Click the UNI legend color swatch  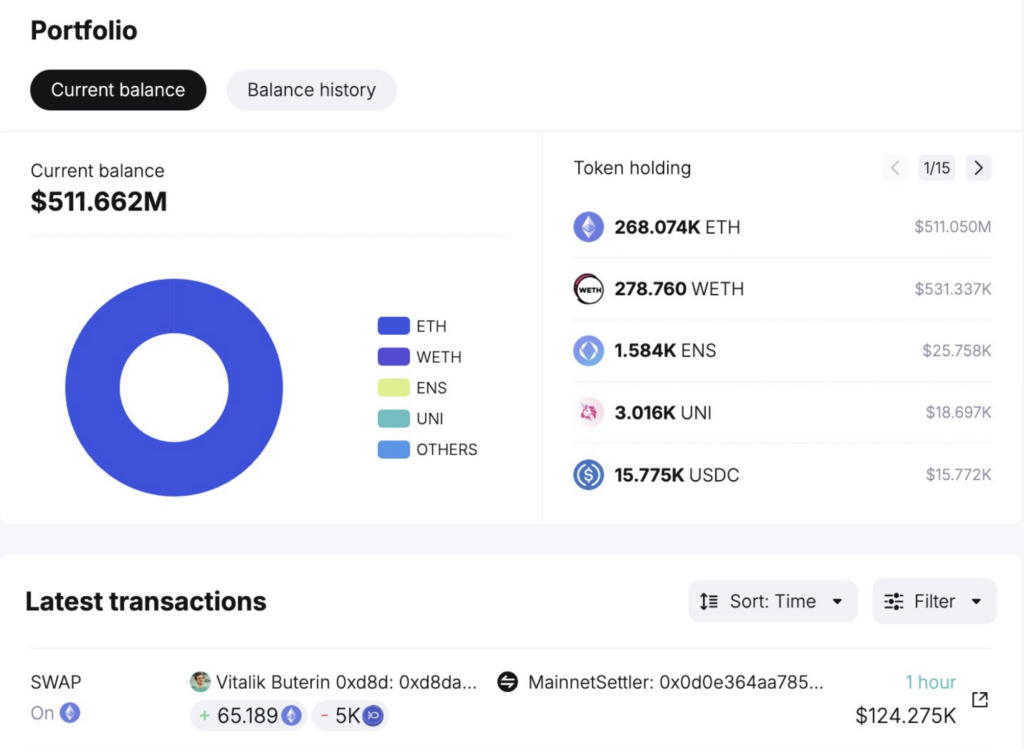point(394,419)
